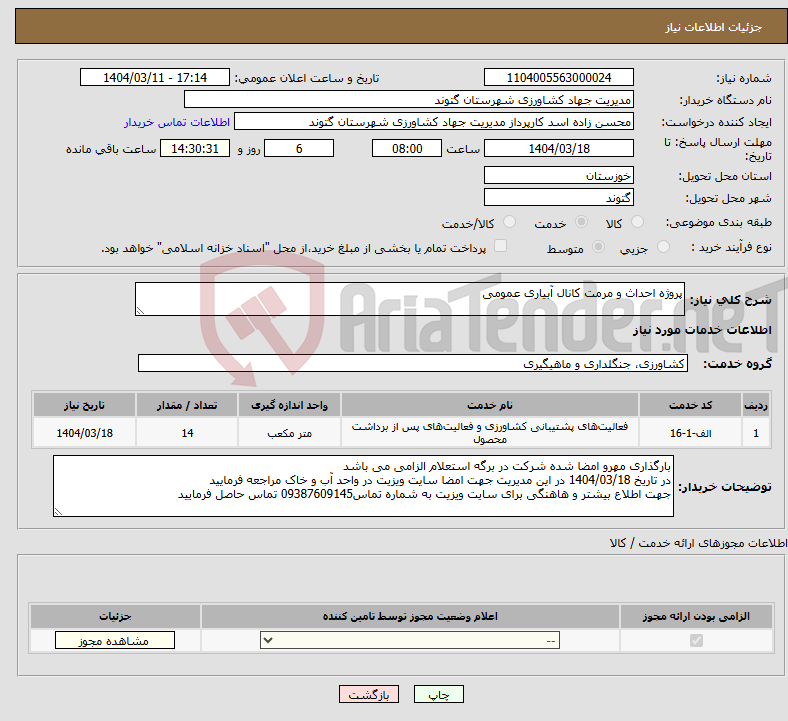788x721 pixels.
Task: Open اطلاعات تماس خریدار link
Action: tap(177, 122)
